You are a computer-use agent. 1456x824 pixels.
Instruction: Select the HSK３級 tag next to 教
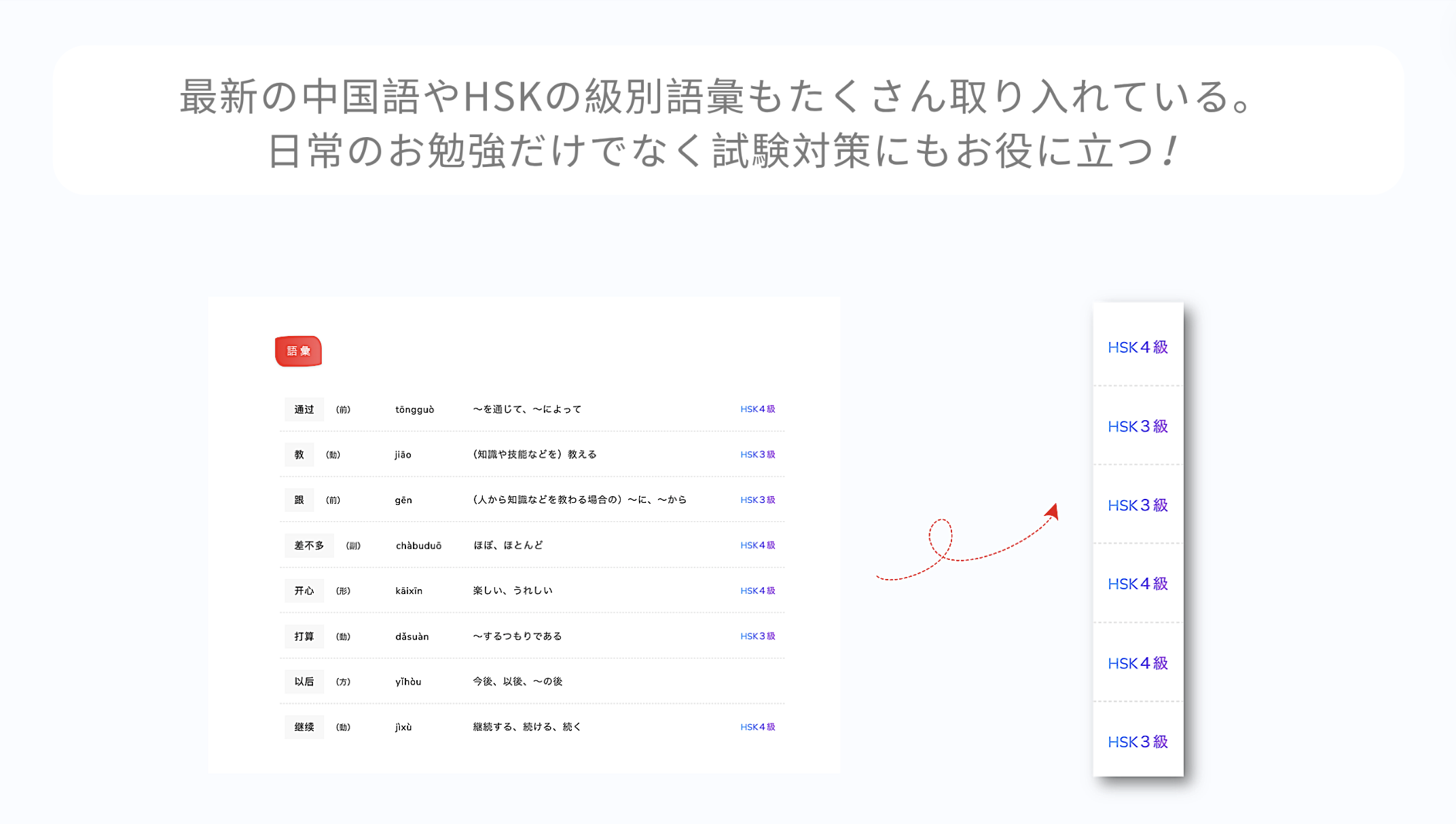pos(757,454)
